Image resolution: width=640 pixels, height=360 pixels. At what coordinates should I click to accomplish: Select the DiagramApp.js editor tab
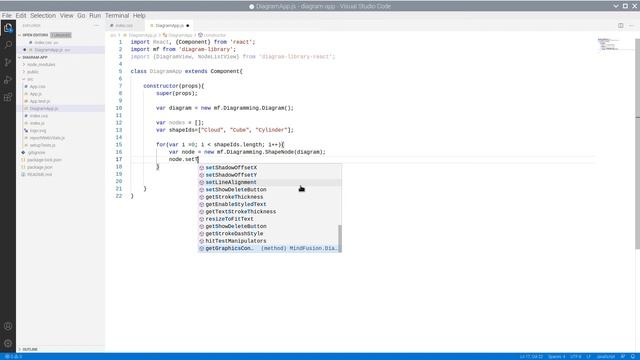coord(169,25)
